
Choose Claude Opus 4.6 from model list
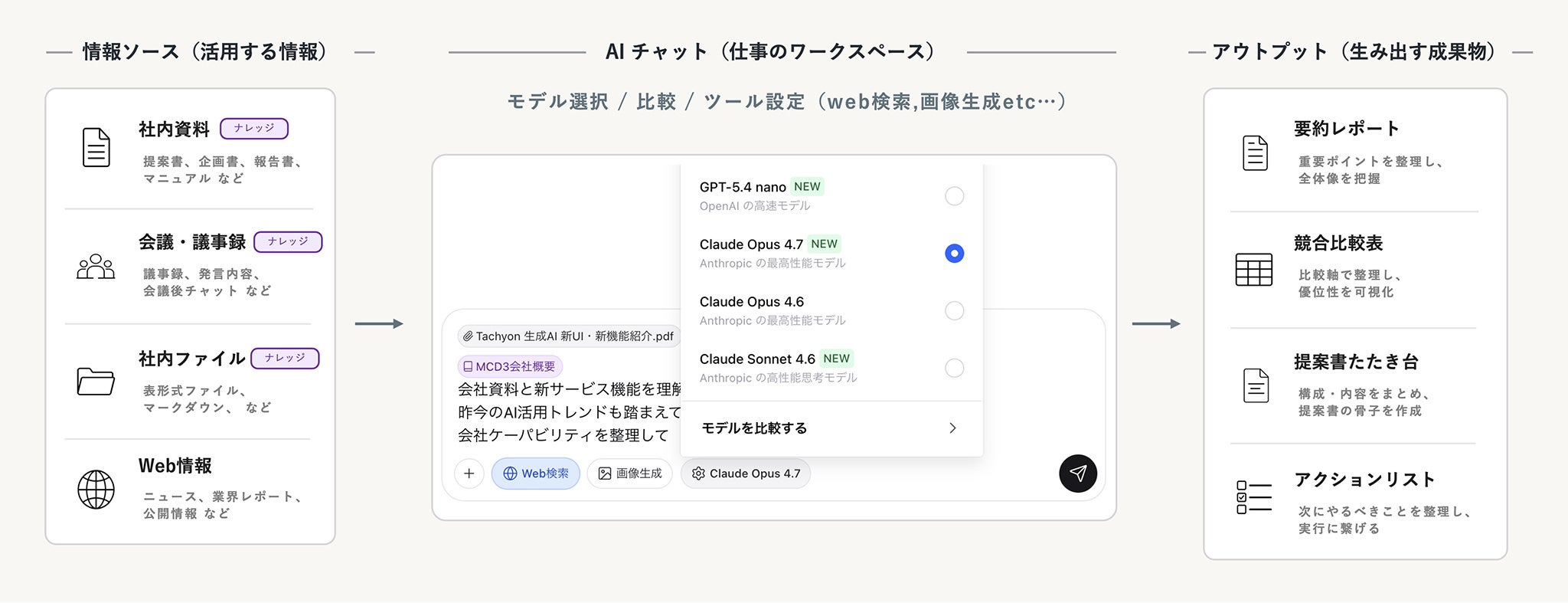pyautogui.click(x=831, y=311)
